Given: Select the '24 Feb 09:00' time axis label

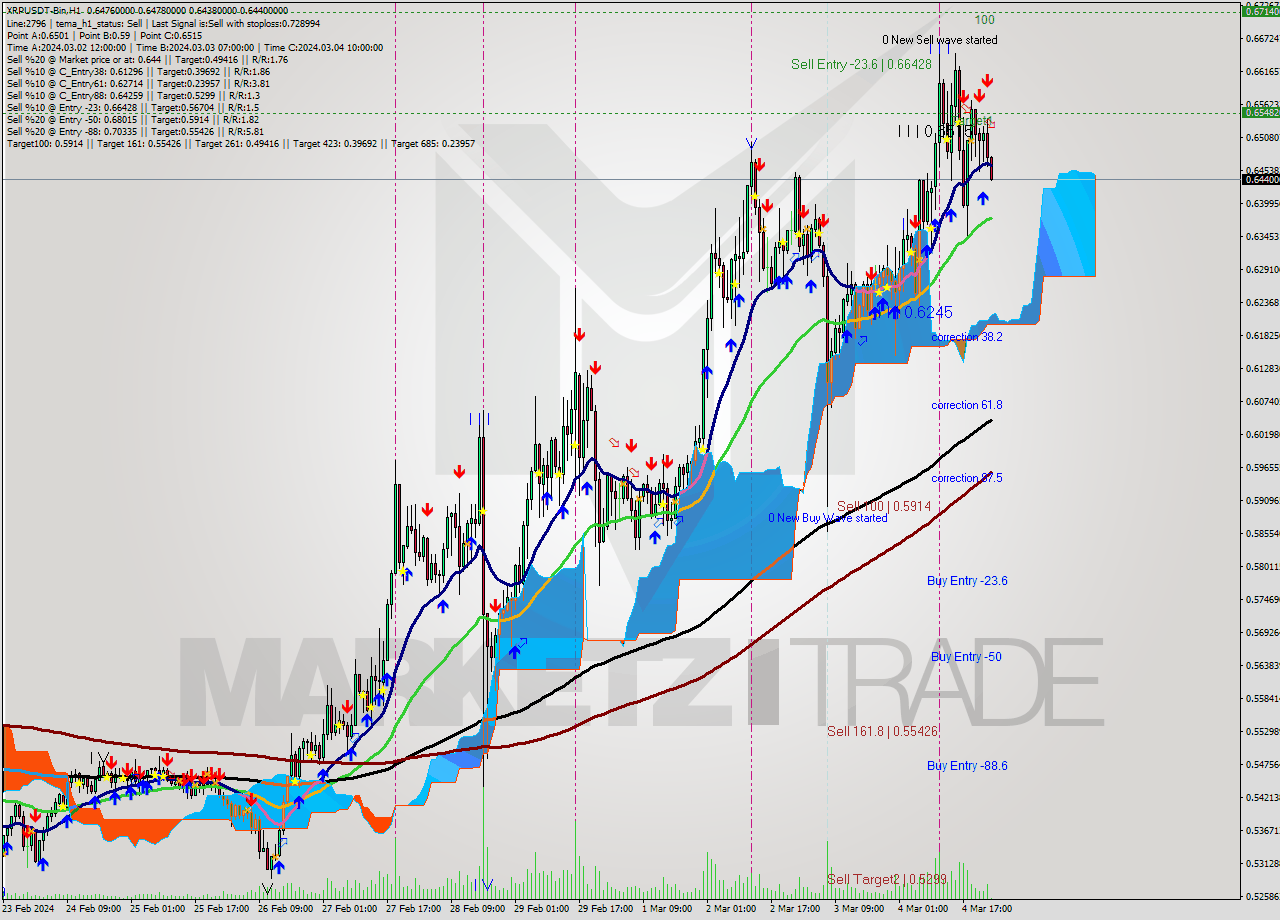Looking at the screenshot, I should tap(93, 909).
